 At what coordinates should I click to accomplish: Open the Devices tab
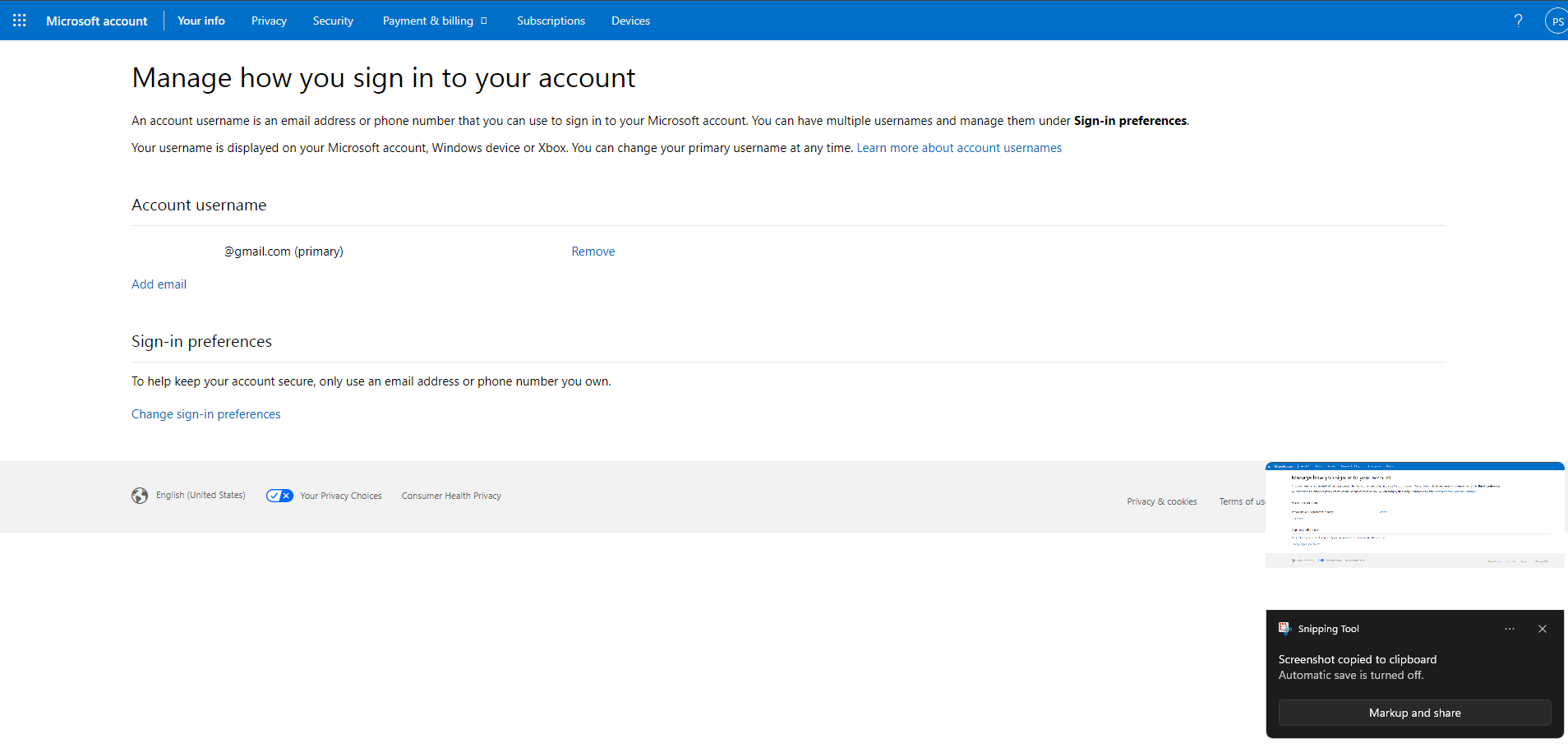(630, 21)
